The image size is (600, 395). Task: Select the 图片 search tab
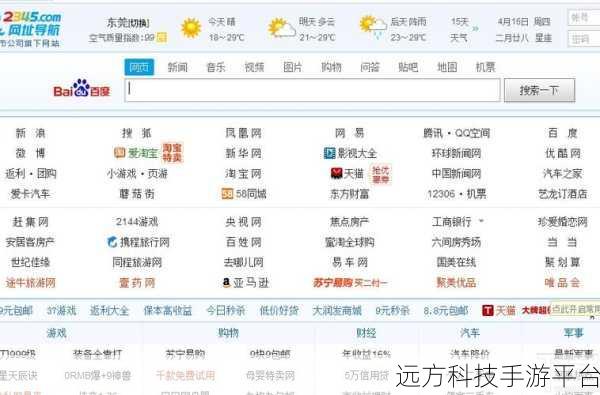coord(293,67)
